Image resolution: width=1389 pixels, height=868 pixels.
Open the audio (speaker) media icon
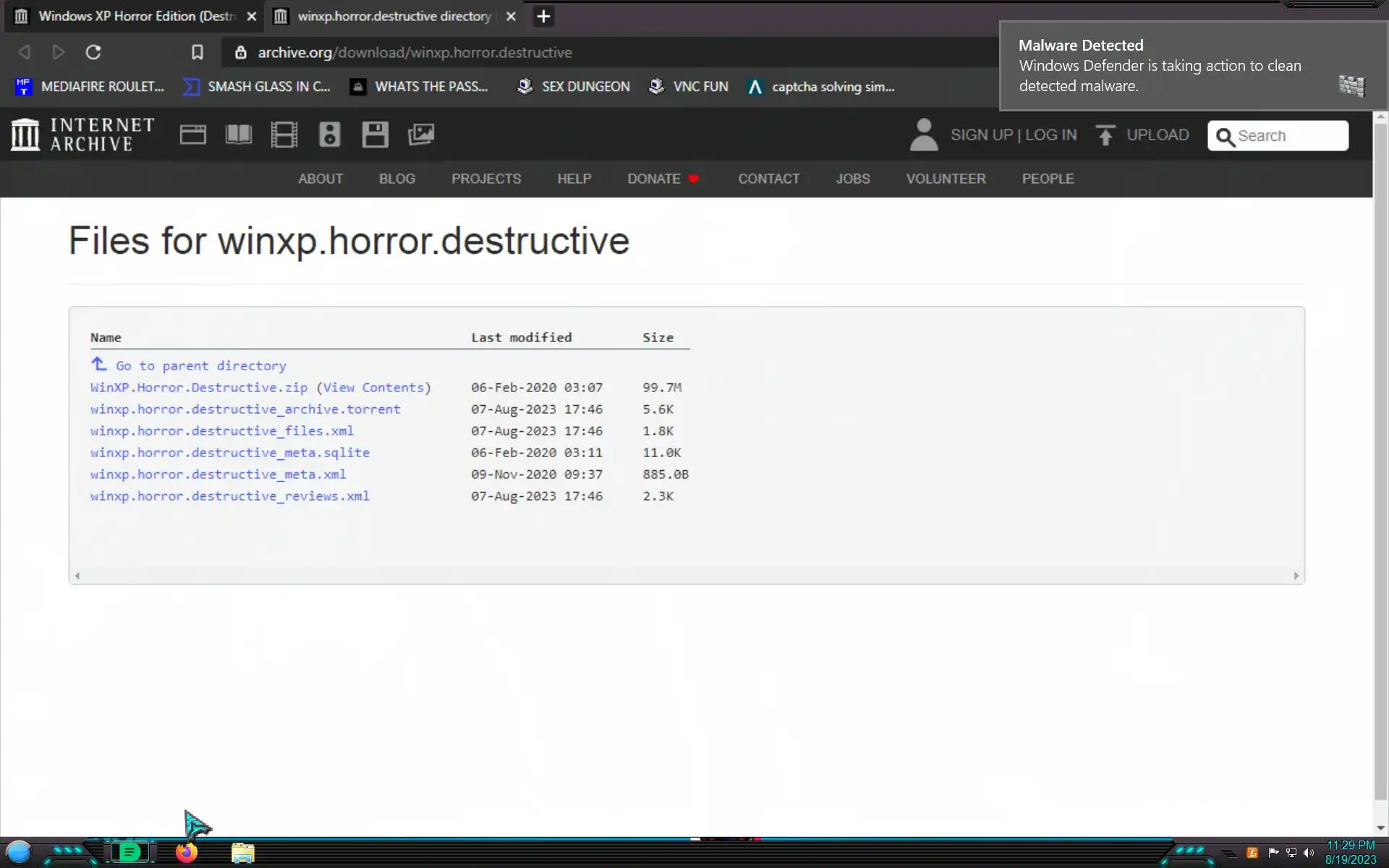coord(329,135)
